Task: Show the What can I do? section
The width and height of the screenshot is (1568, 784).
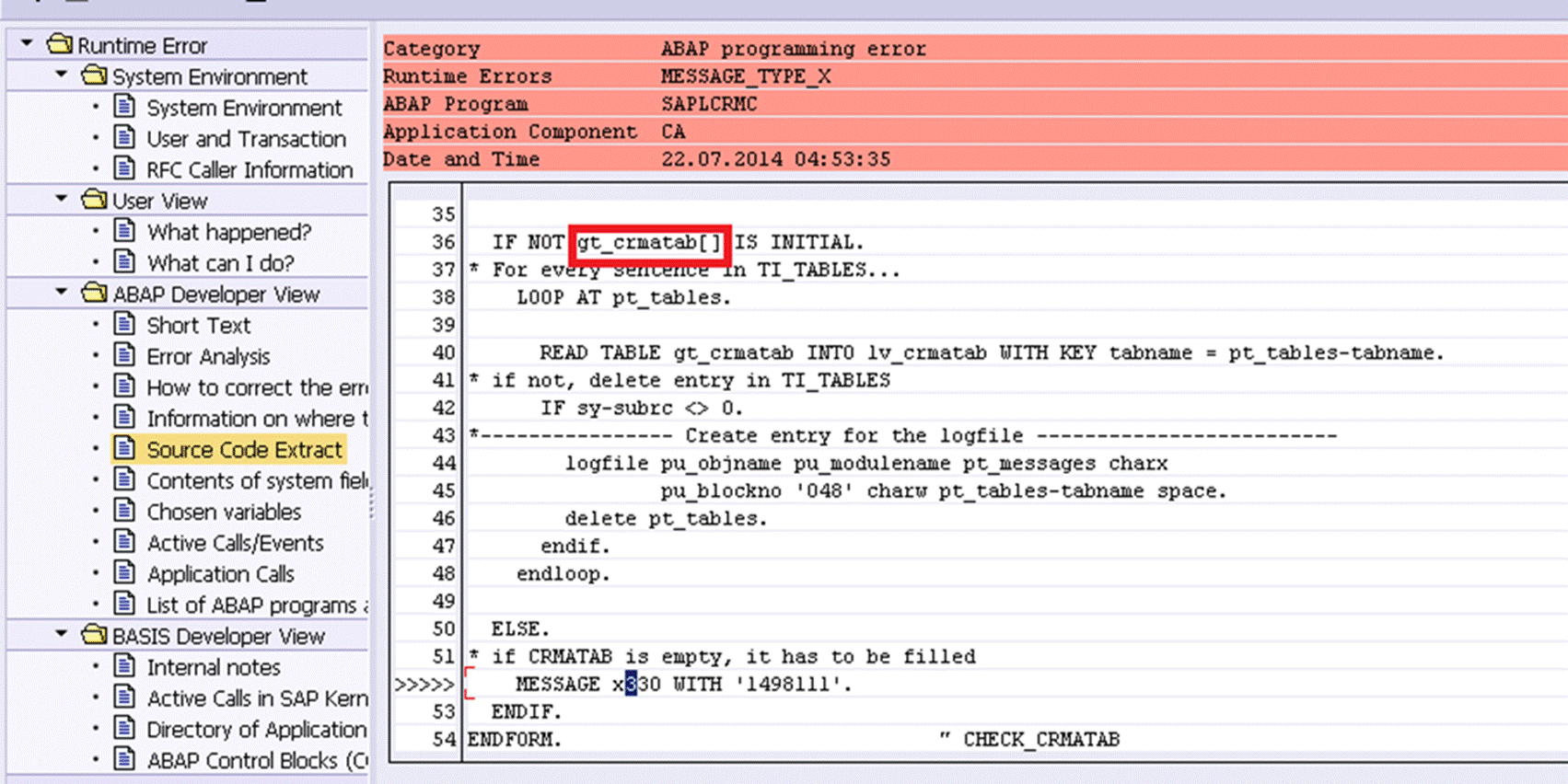Action: click(220, 263)
